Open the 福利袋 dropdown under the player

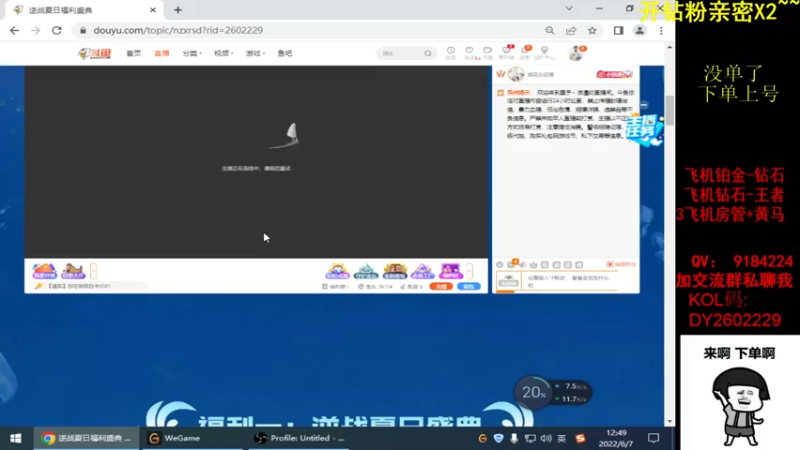(335, 287)
